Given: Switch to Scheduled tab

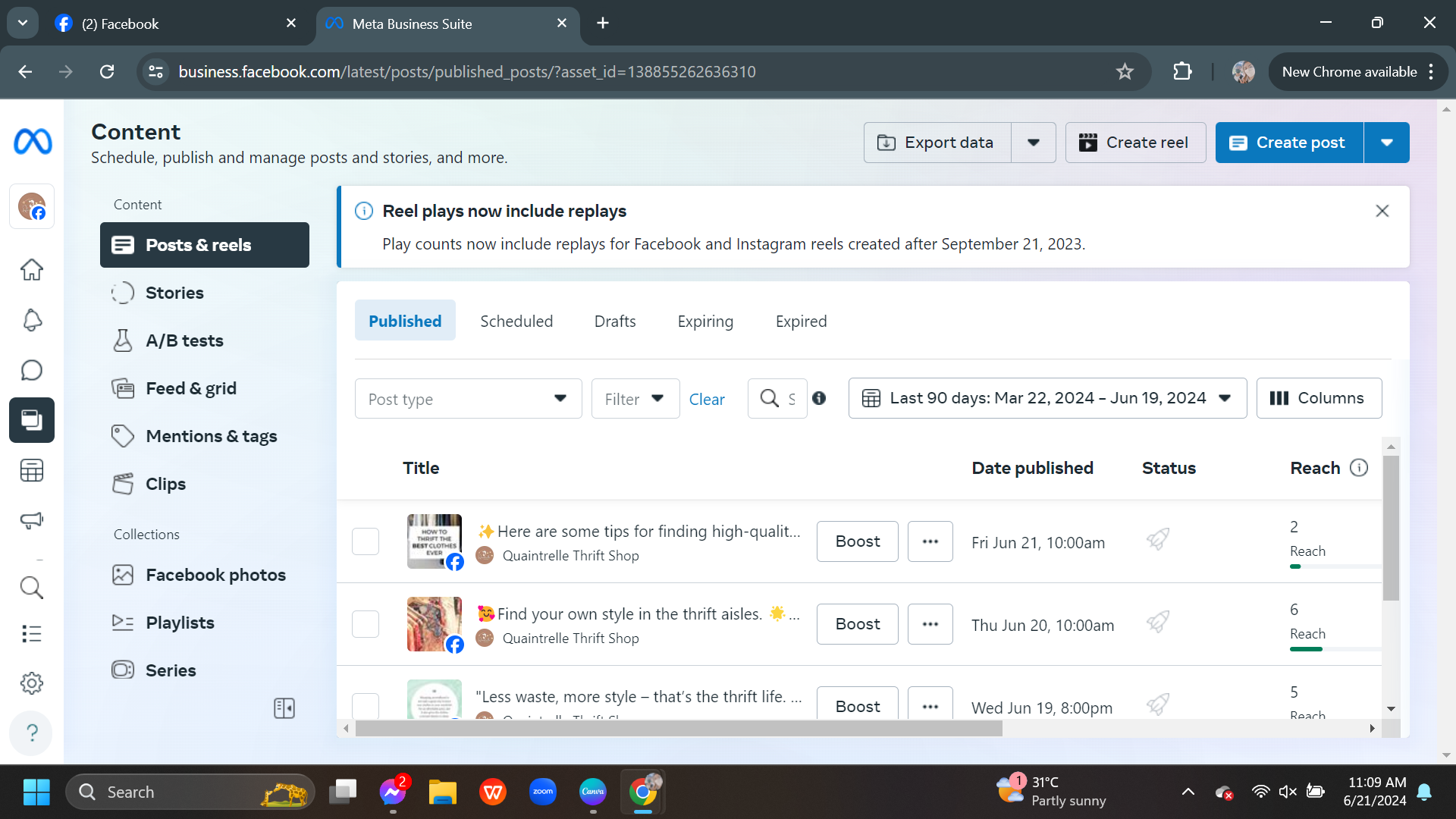Looking at the screenshot, I should [x=516, y=321].
